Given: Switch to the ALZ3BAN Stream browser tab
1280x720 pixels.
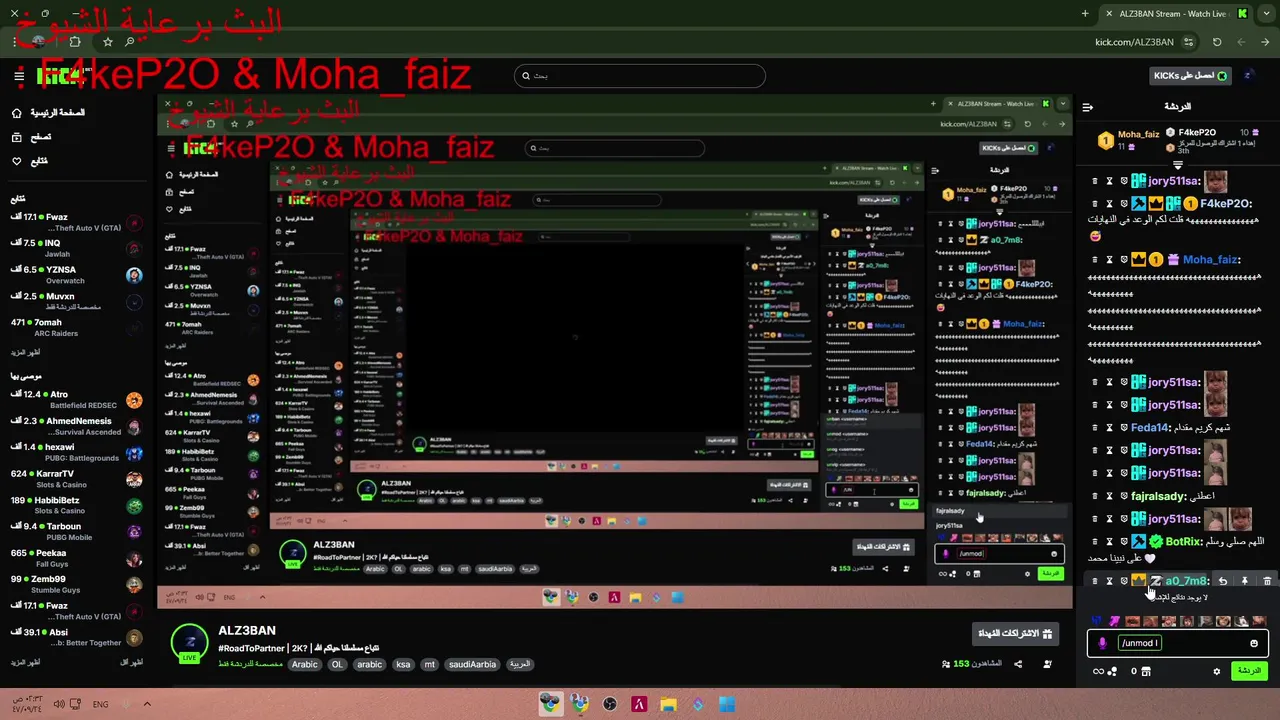Looking at the screenshot, I should (x=1177, y=13).
